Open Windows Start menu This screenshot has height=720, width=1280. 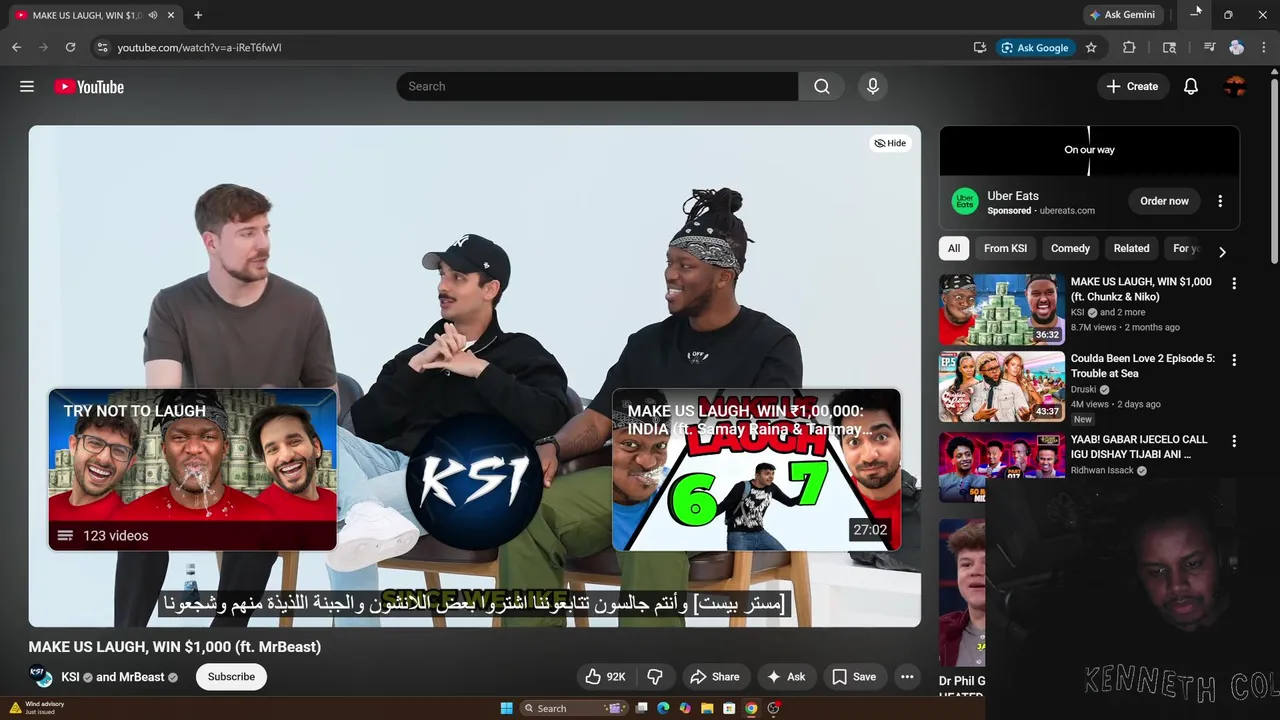pos(506,708)
